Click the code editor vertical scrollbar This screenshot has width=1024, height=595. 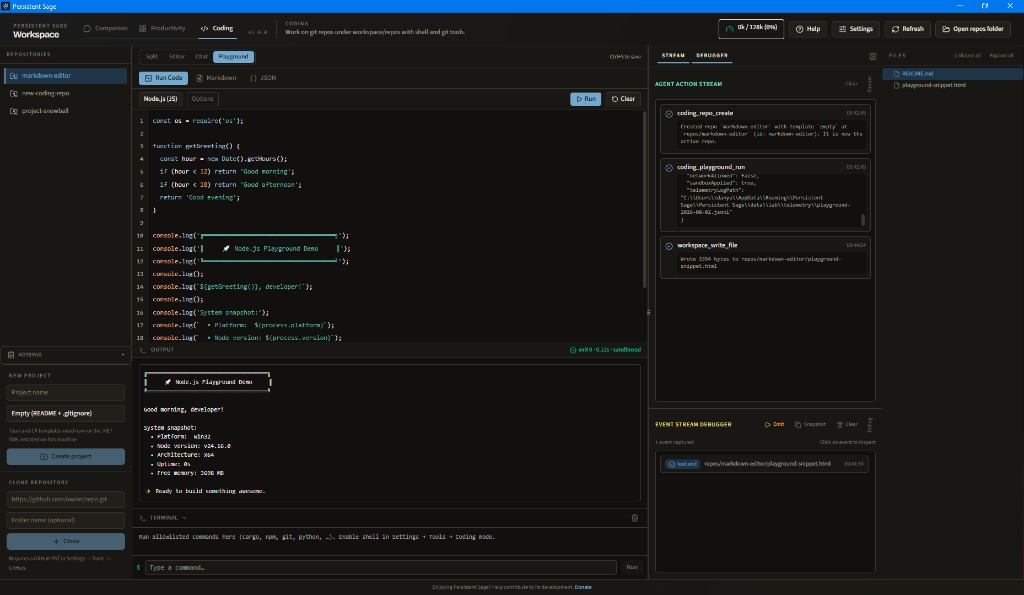645,199
